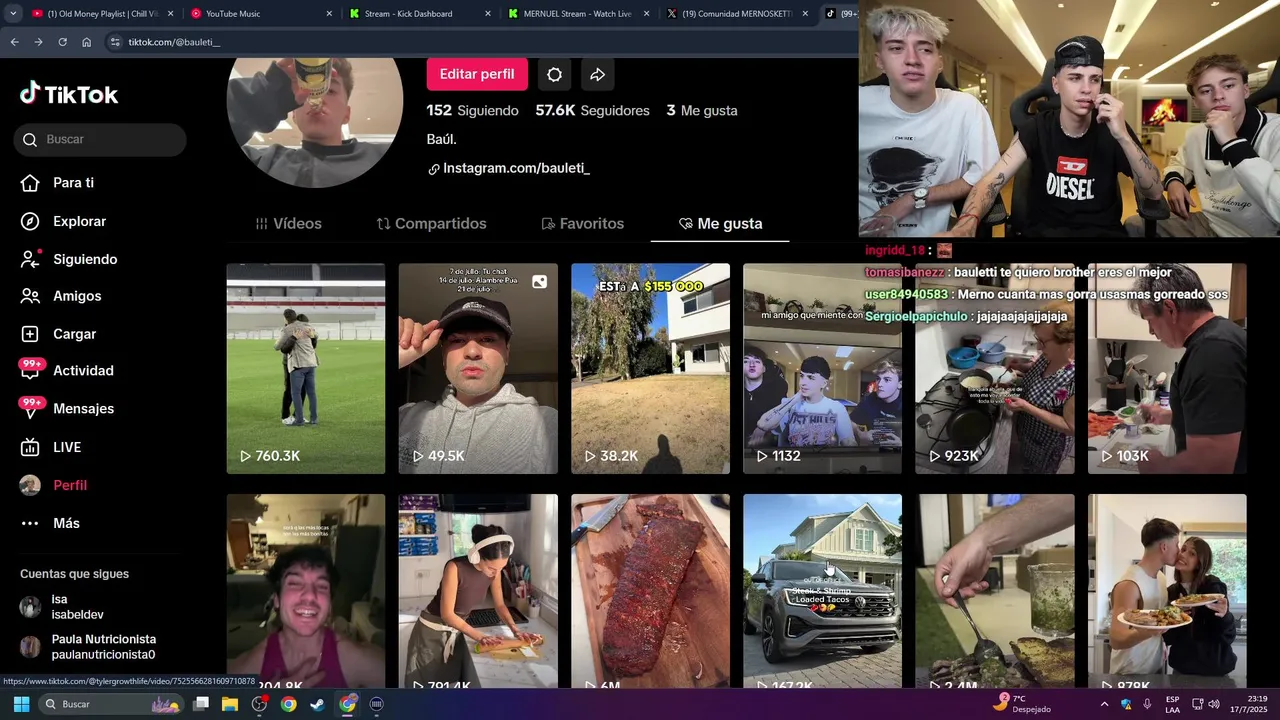Click the profile avatar picture
The width and height of the screenshot is (1280, 720).
click(315, 122)
